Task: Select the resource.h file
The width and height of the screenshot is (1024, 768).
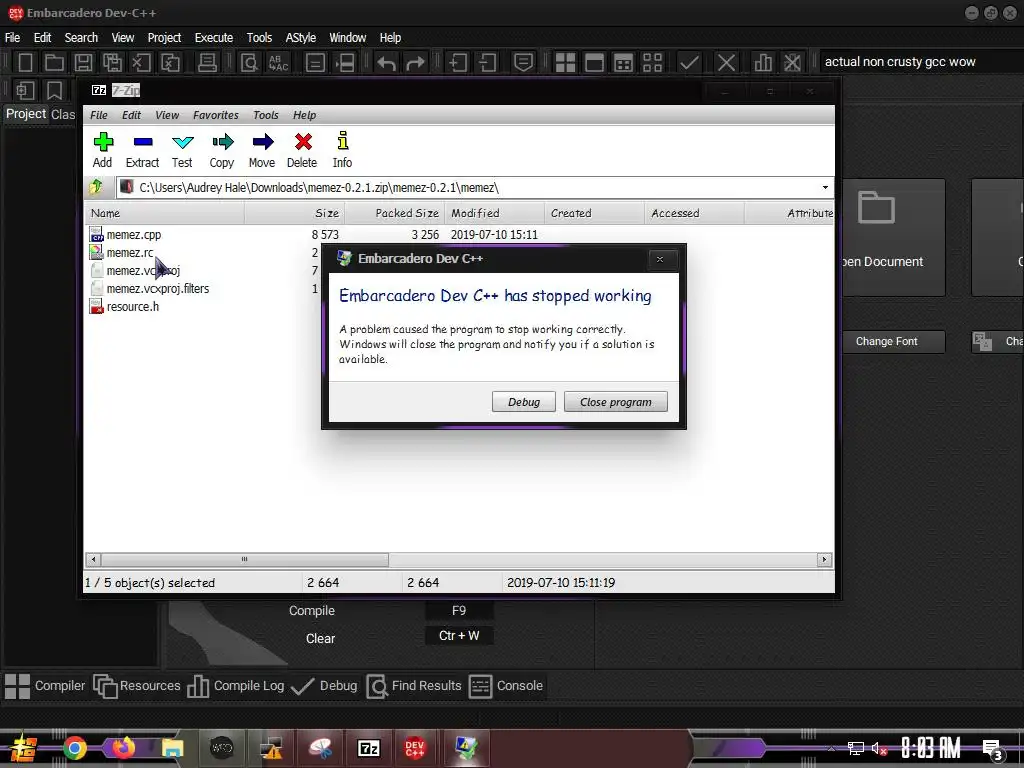Action: tap(133, 307)
